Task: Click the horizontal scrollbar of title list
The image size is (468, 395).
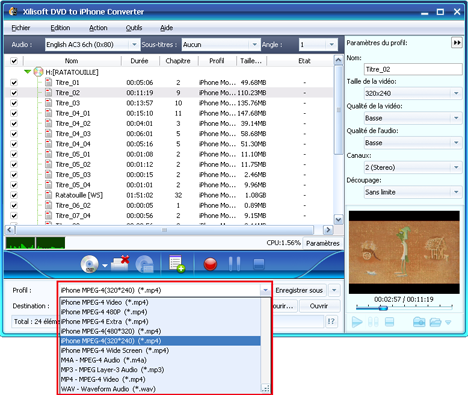Action: click(x=164, y=230)
